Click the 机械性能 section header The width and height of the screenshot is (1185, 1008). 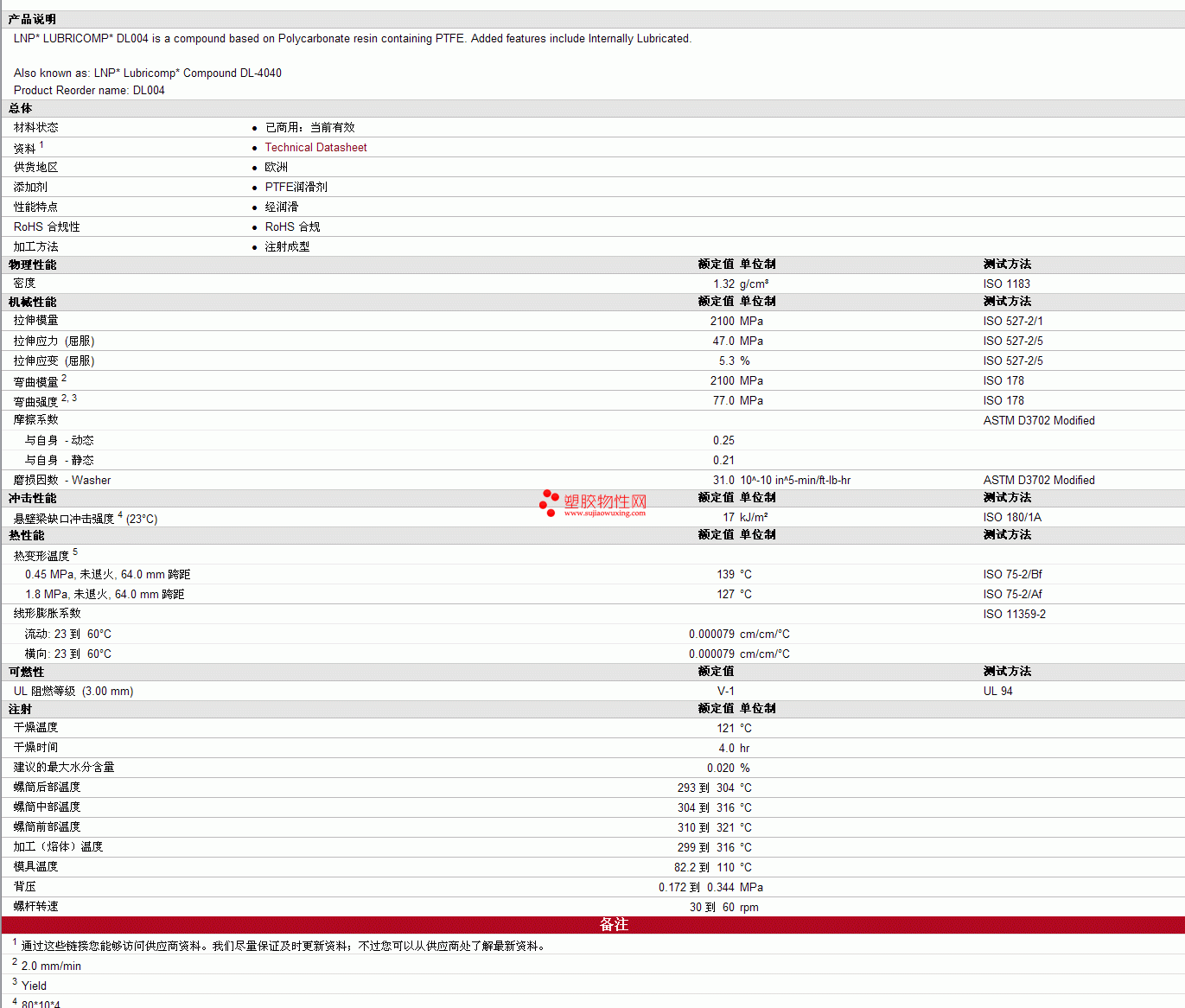click(x=33, y=303)
